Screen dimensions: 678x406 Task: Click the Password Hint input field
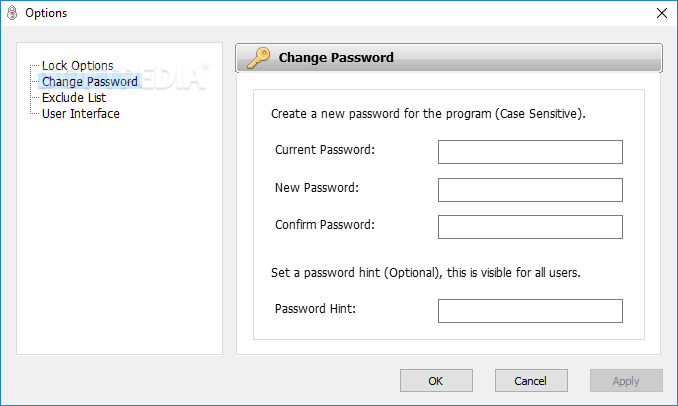tap(530, 310)
